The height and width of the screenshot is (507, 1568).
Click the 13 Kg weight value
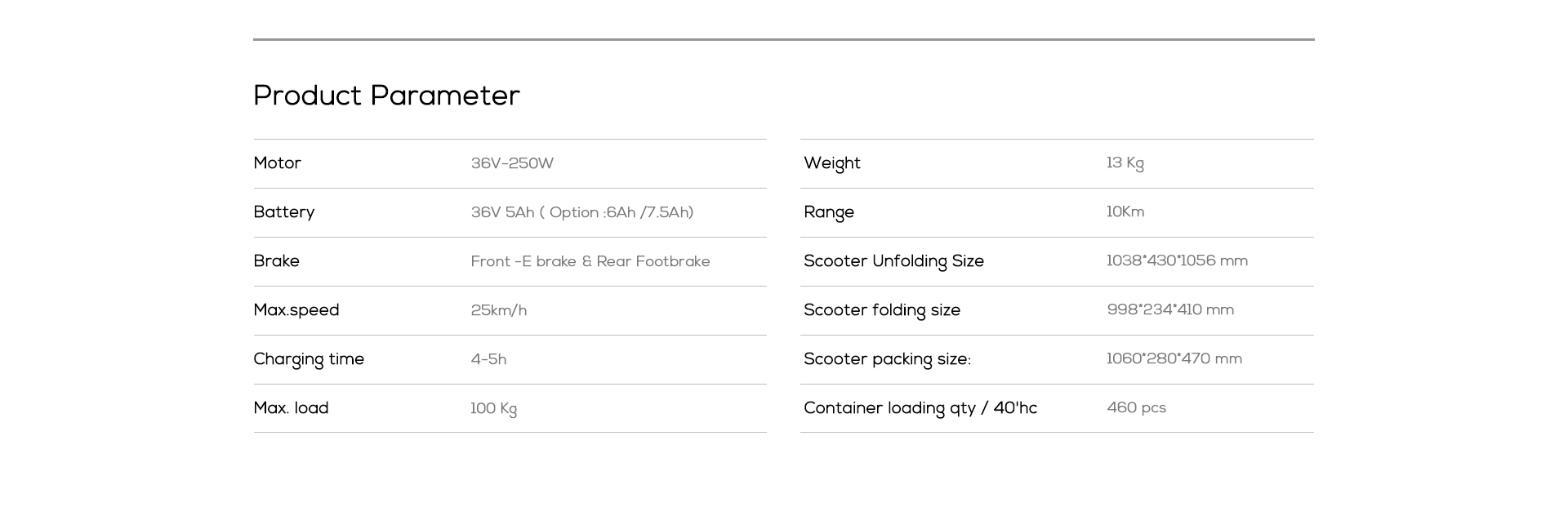[x=1125, y=163]
